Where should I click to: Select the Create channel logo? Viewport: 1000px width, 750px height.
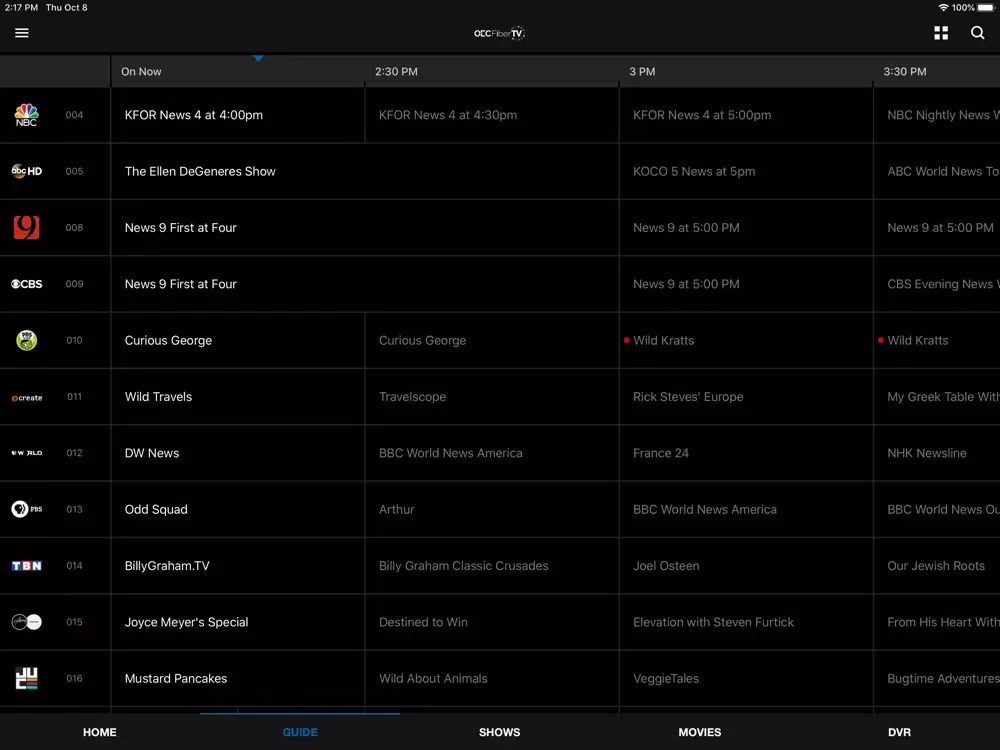pyautogui.click(x=26, y=397)
